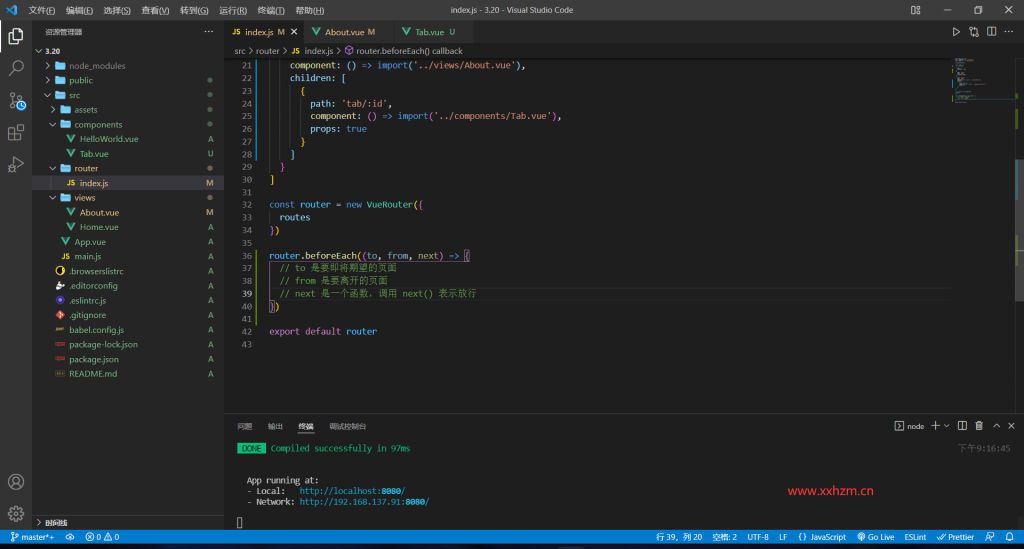
Task: Open new terminal launch profile dropdown
Action: [947, 426]
